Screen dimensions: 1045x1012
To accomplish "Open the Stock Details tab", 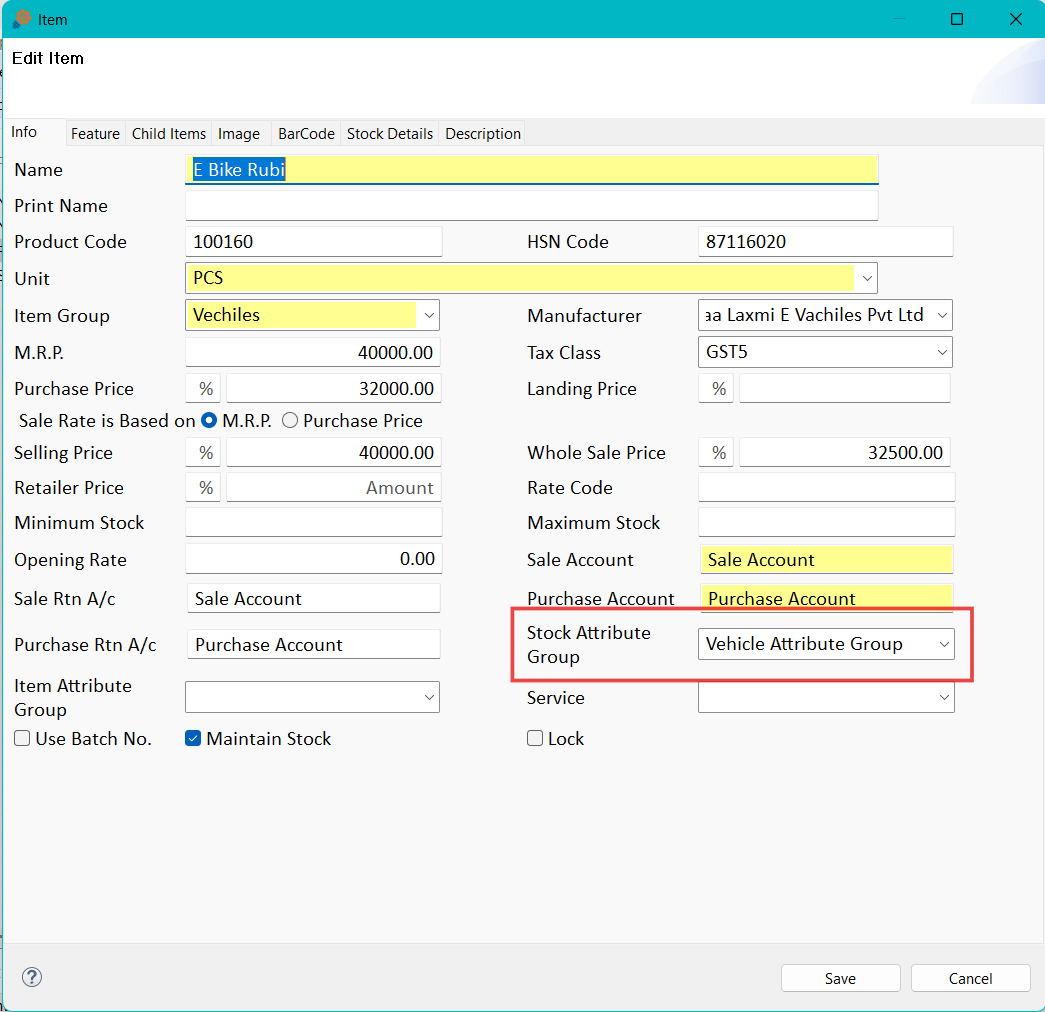I will pyautogui.click(x=390, y=133).
